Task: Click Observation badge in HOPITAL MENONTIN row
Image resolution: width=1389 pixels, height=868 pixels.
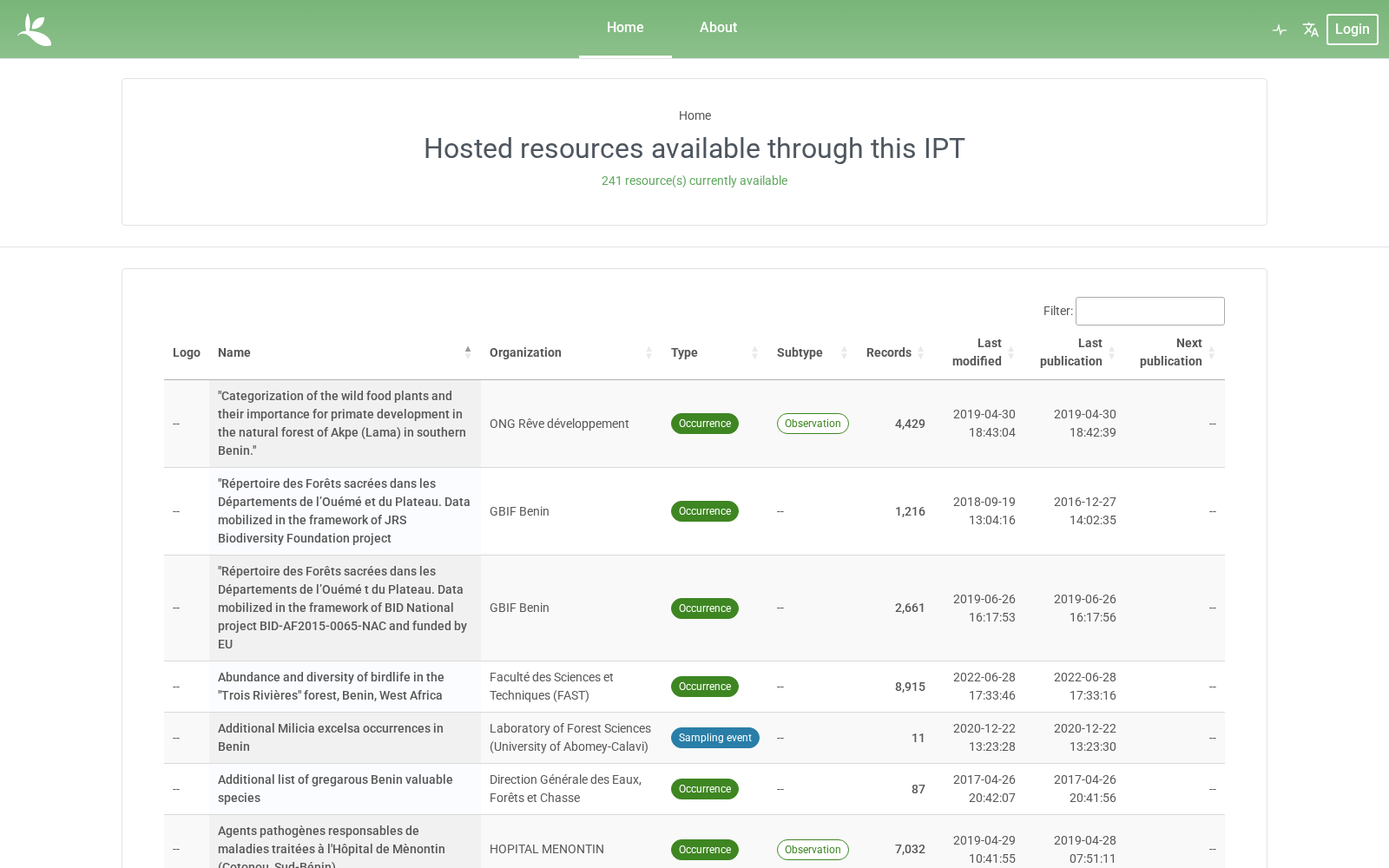Action: point(813,850)
